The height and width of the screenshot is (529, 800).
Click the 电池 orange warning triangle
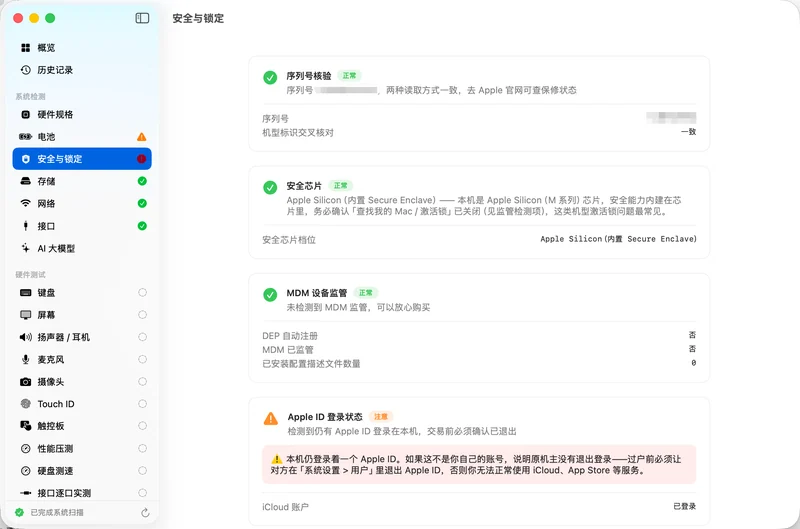click(x=142, y=137)
